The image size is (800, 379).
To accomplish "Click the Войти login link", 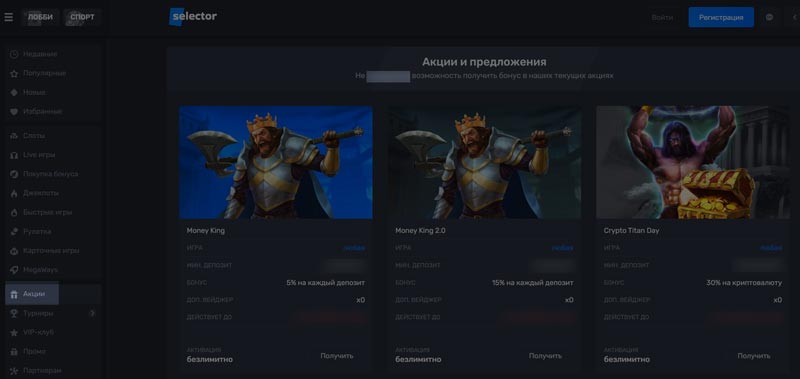I will tap(662, 17).
